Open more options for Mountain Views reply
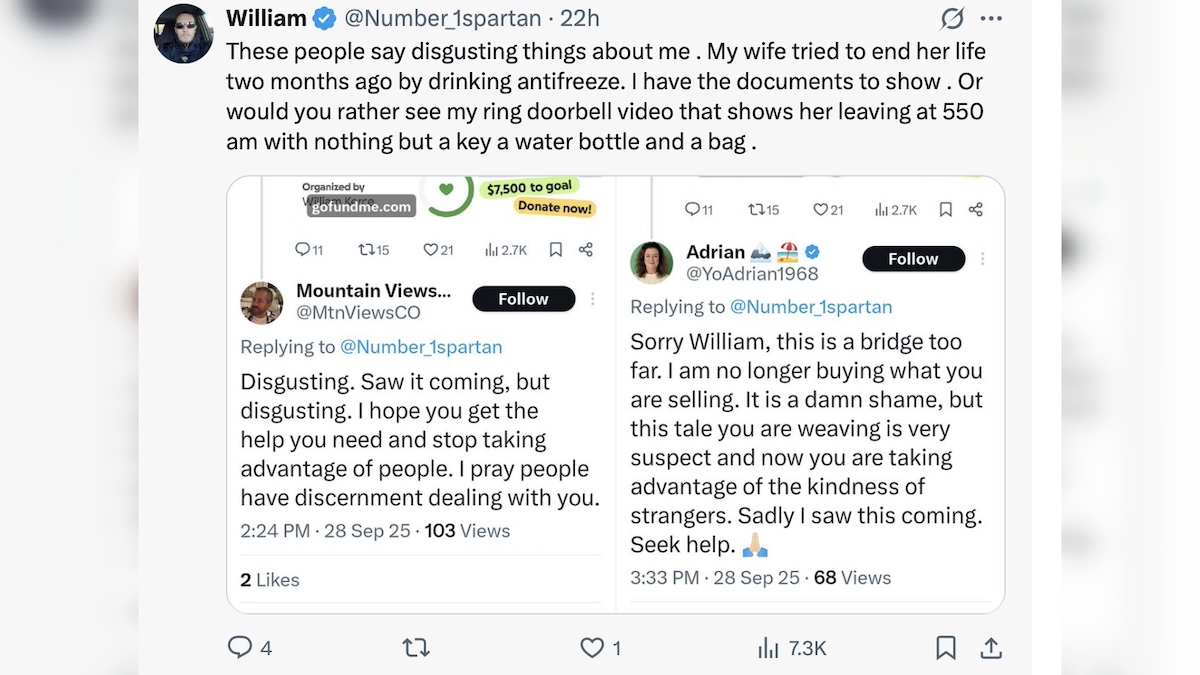The width and height of the screenshot is (1200, 675). pyautogui.click(x=593, y=299)
